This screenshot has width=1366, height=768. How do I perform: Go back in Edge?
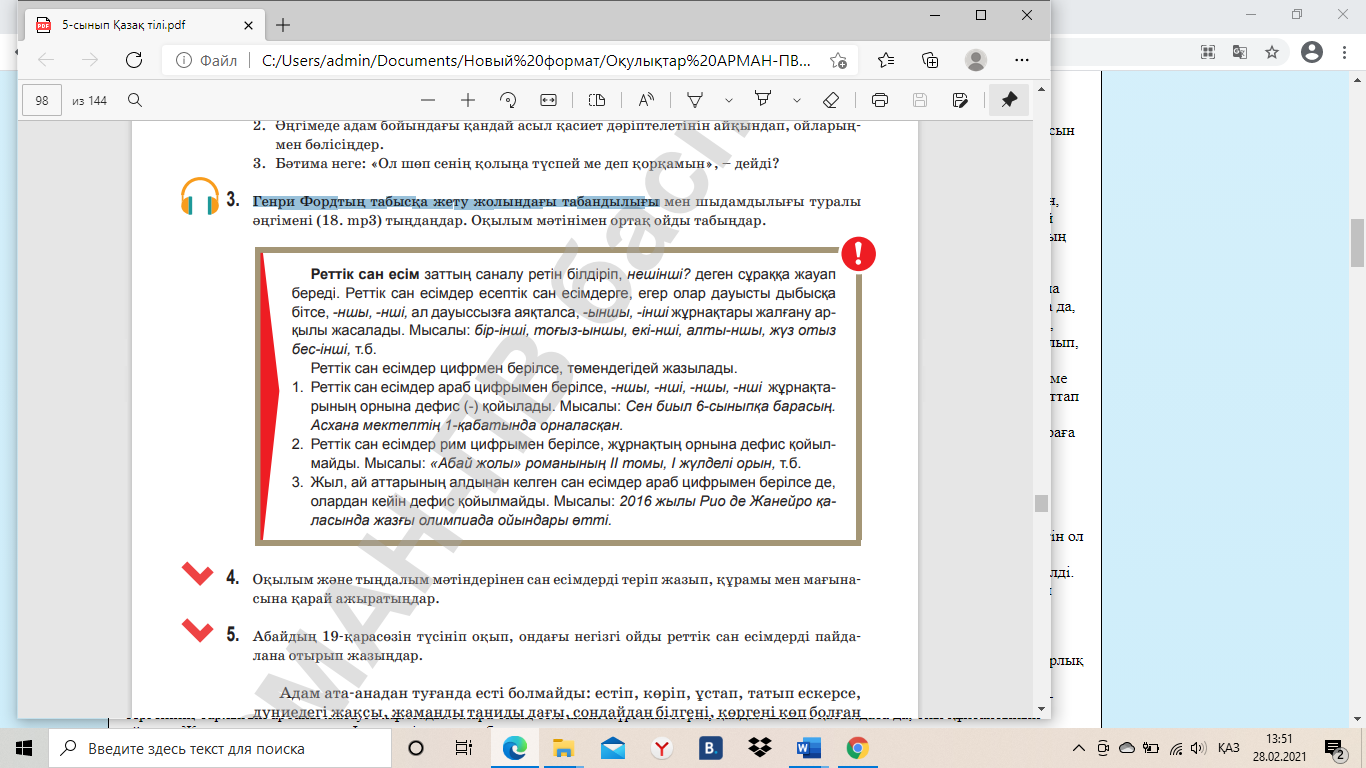pyautogui.click(x=46, y=60)
